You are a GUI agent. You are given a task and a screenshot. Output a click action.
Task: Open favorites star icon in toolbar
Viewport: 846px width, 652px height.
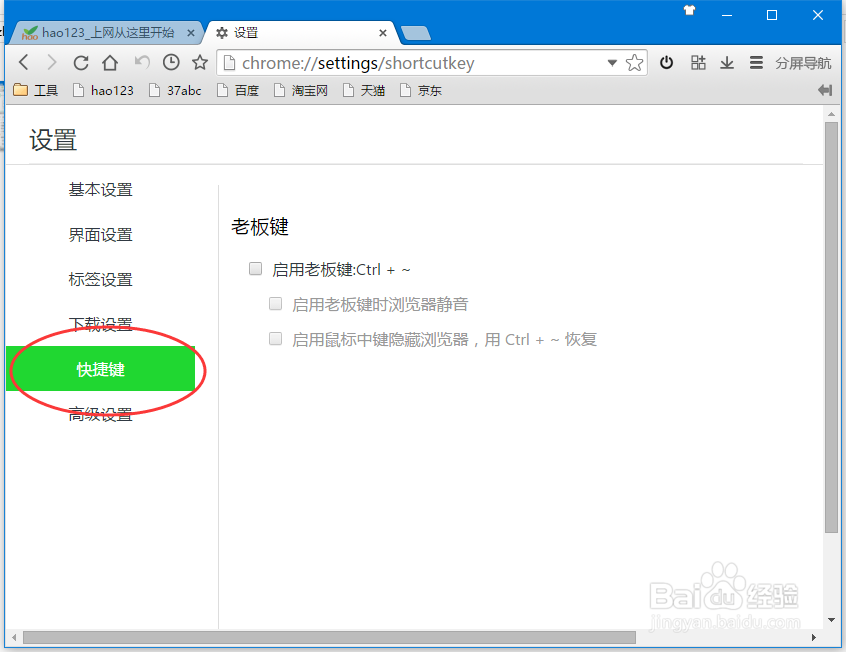tap(200, 62)
